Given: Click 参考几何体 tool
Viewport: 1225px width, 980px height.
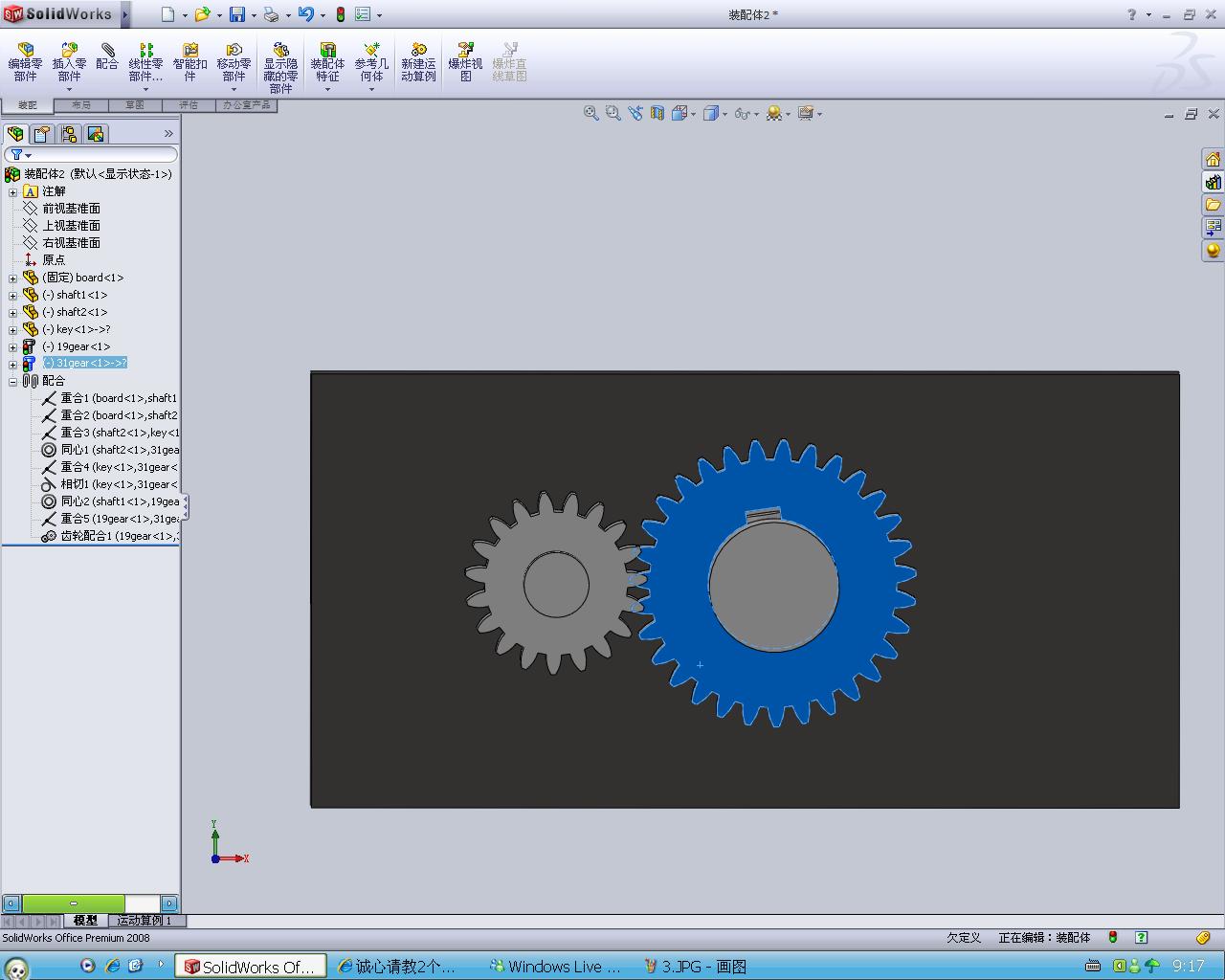Looking at the screenshot, I should pyautogui.click(x=371, y=62).
